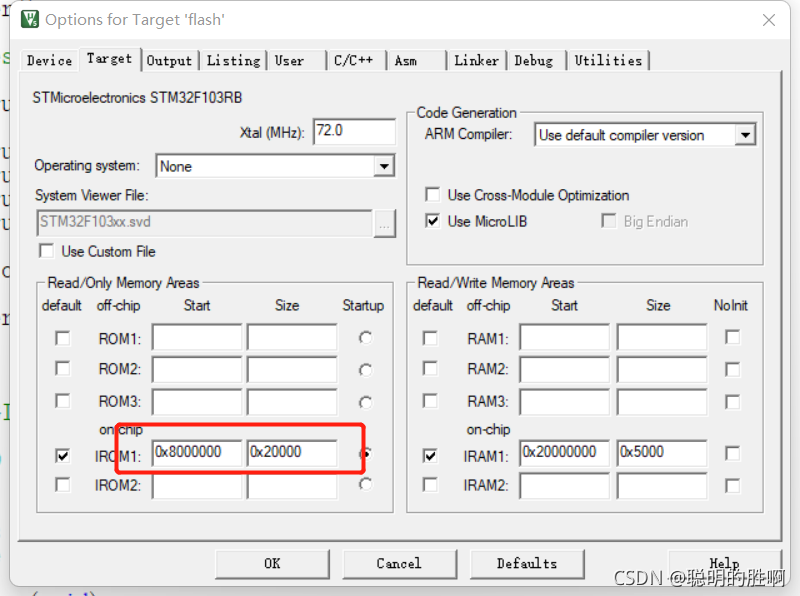Viewport: 800px width, 596px height.
Task: Select ROM1 Startup radio button
Action: (x=365, y=338)
